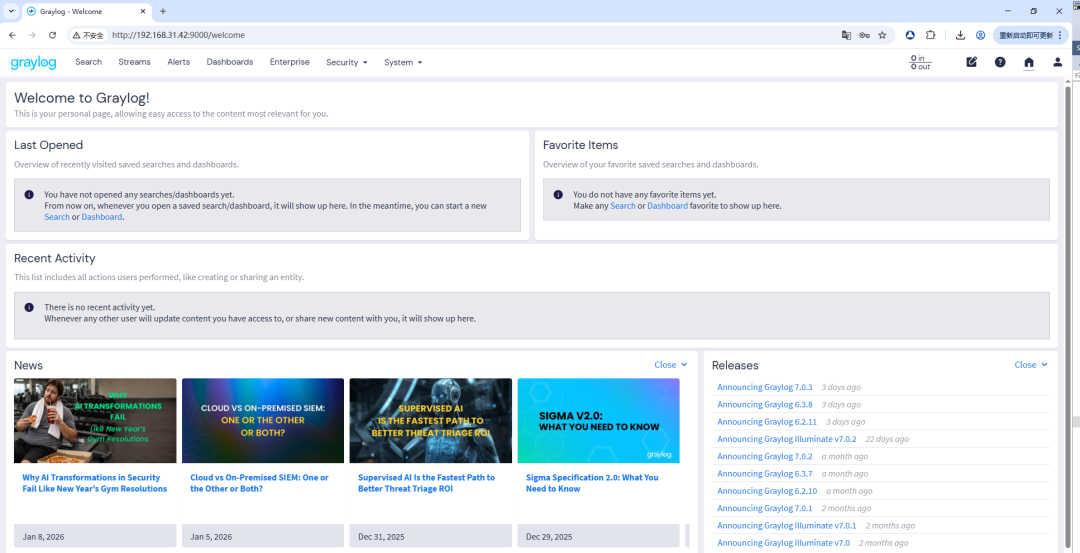Image resolution: width=1080 pixels, height=553 pixels.
Task: Click the home welcome page icon
Action: (x=1029, y=62)
